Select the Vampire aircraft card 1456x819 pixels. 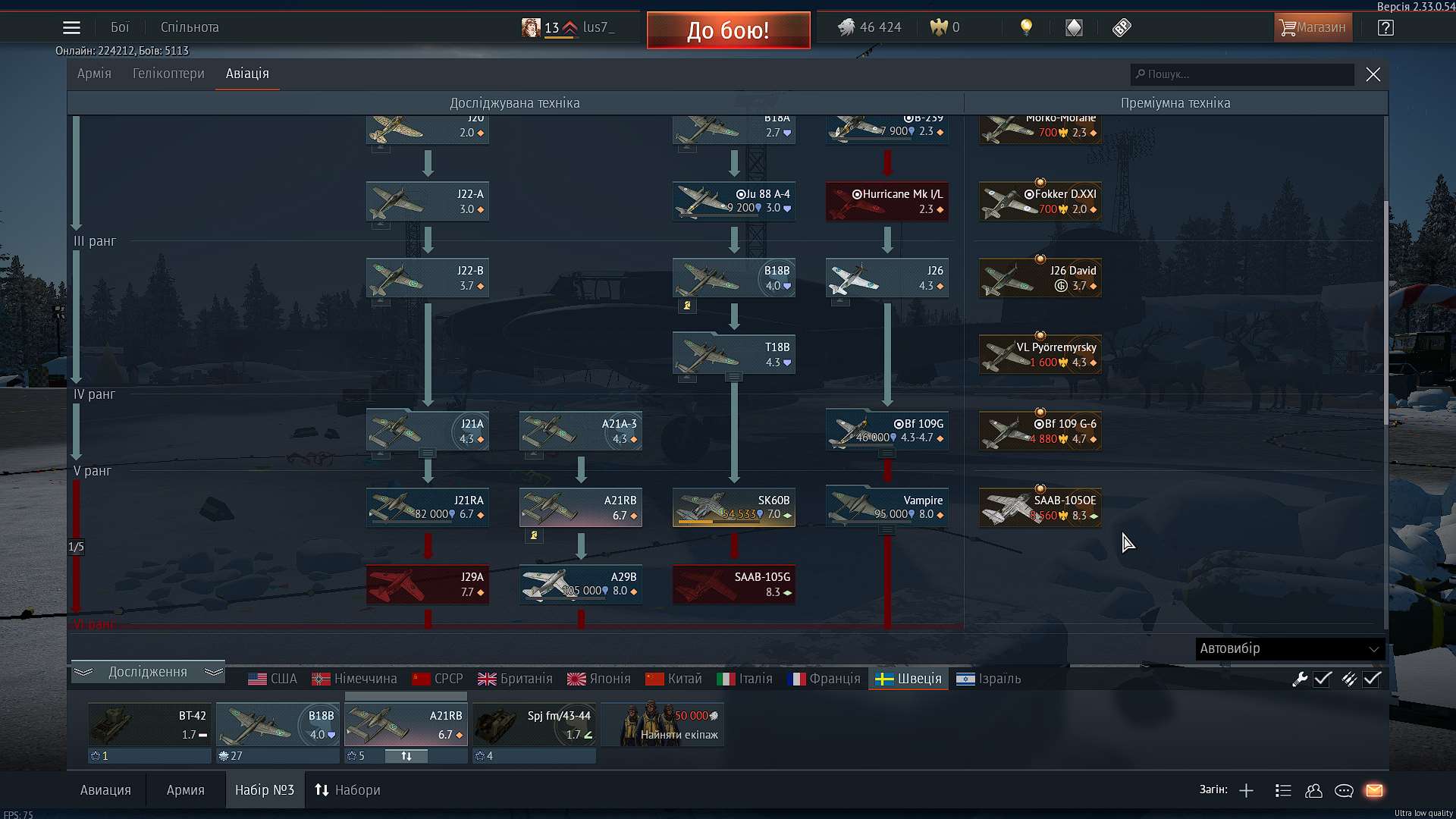[887, 507]
